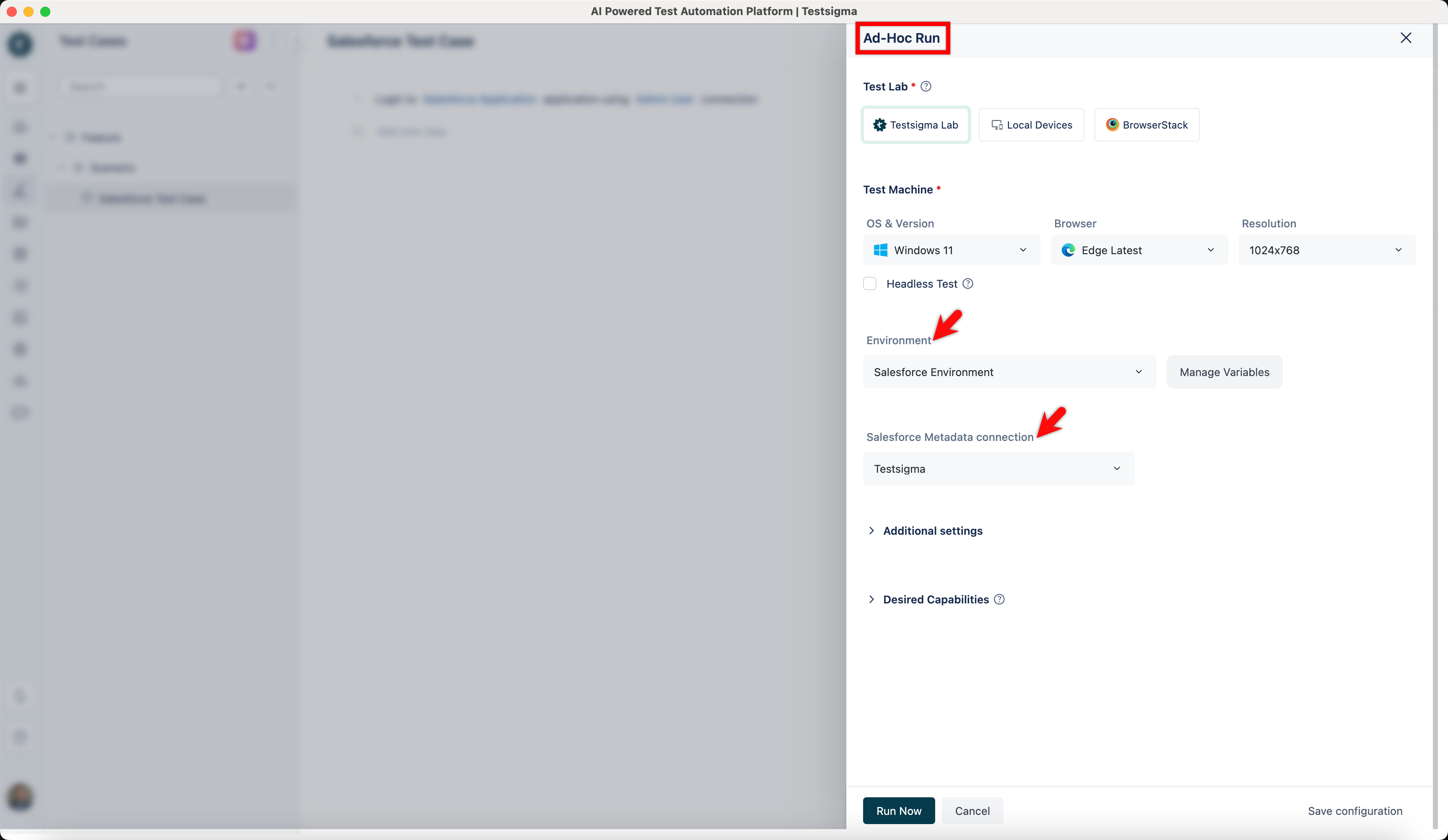This screenshot has height=840, width=1448.
Task: Click the user avatar in sidebar
Action: 20,797
